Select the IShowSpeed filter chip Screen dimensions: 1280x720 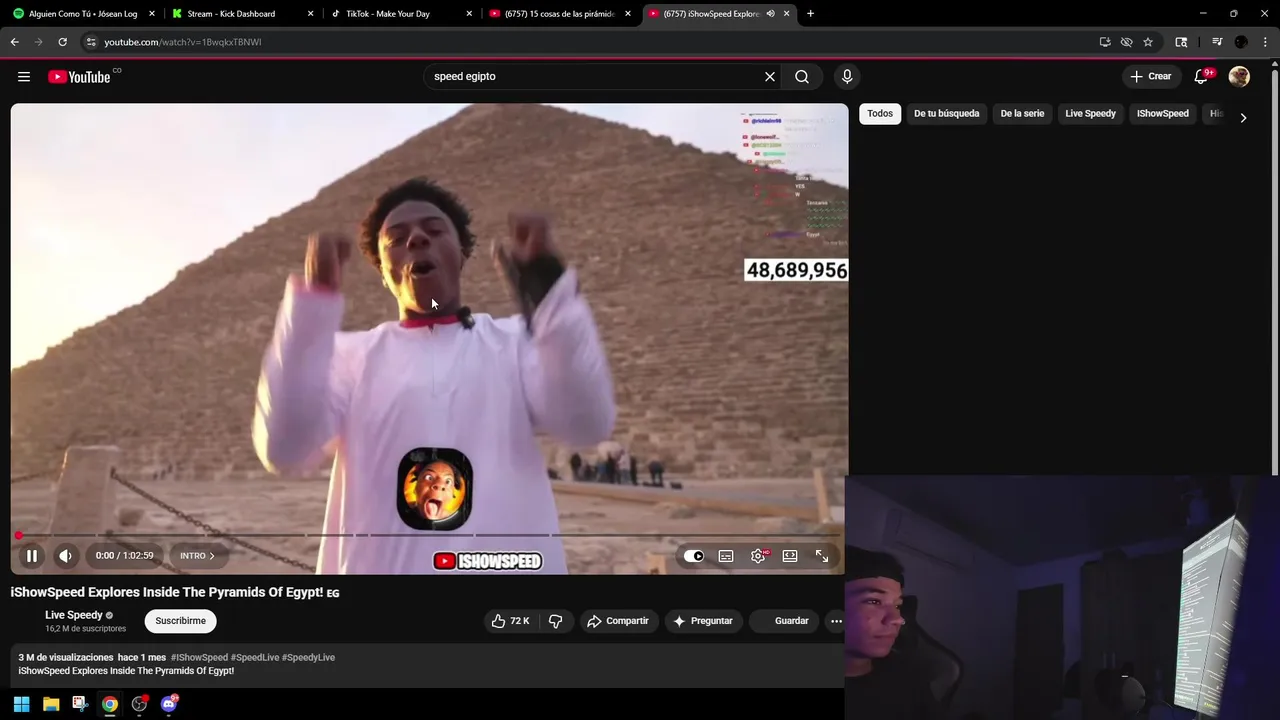click(x=1162, y=114)
